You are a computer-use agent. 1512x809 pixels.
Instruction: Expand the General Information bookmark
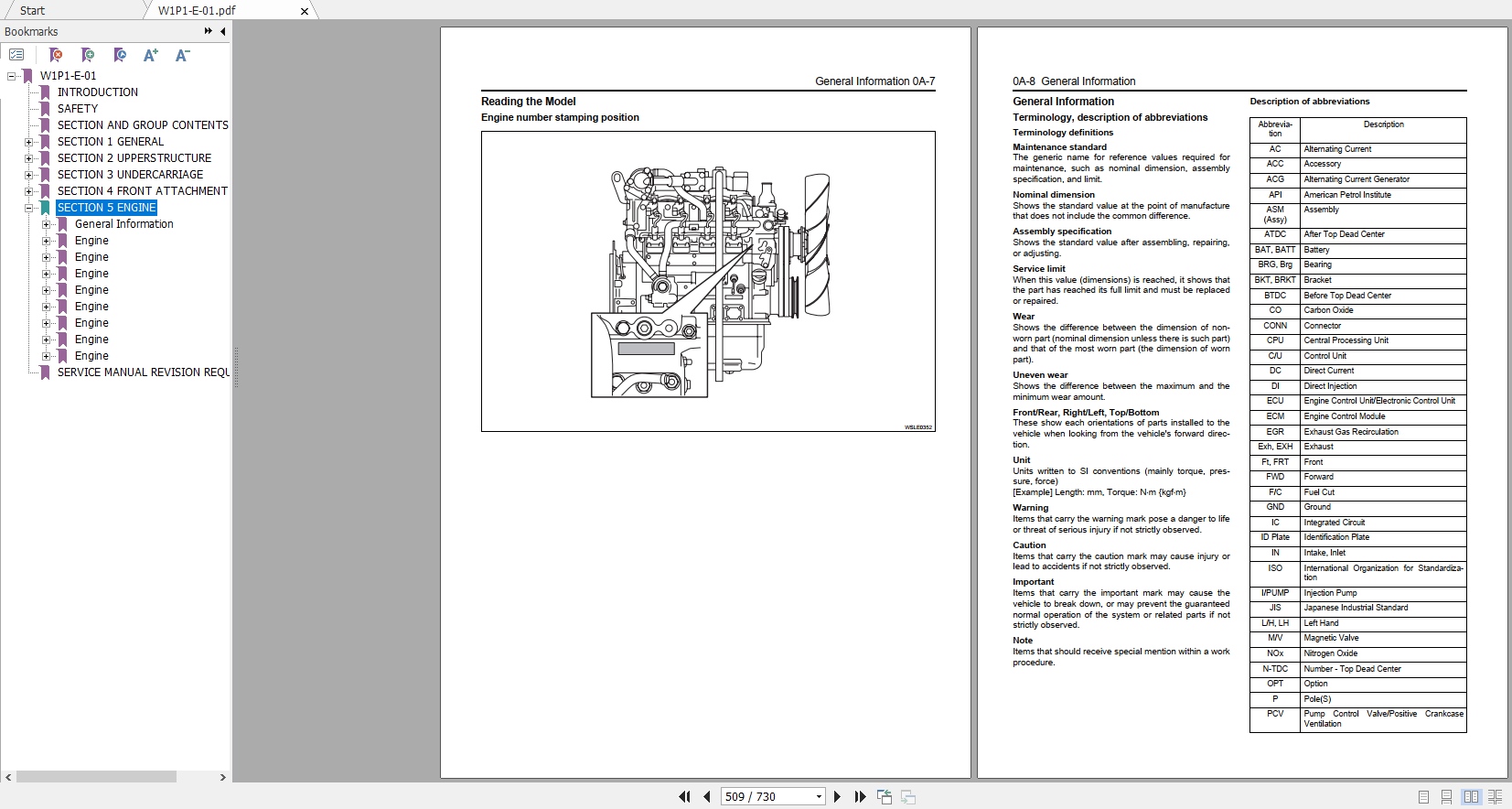point(46,224)
